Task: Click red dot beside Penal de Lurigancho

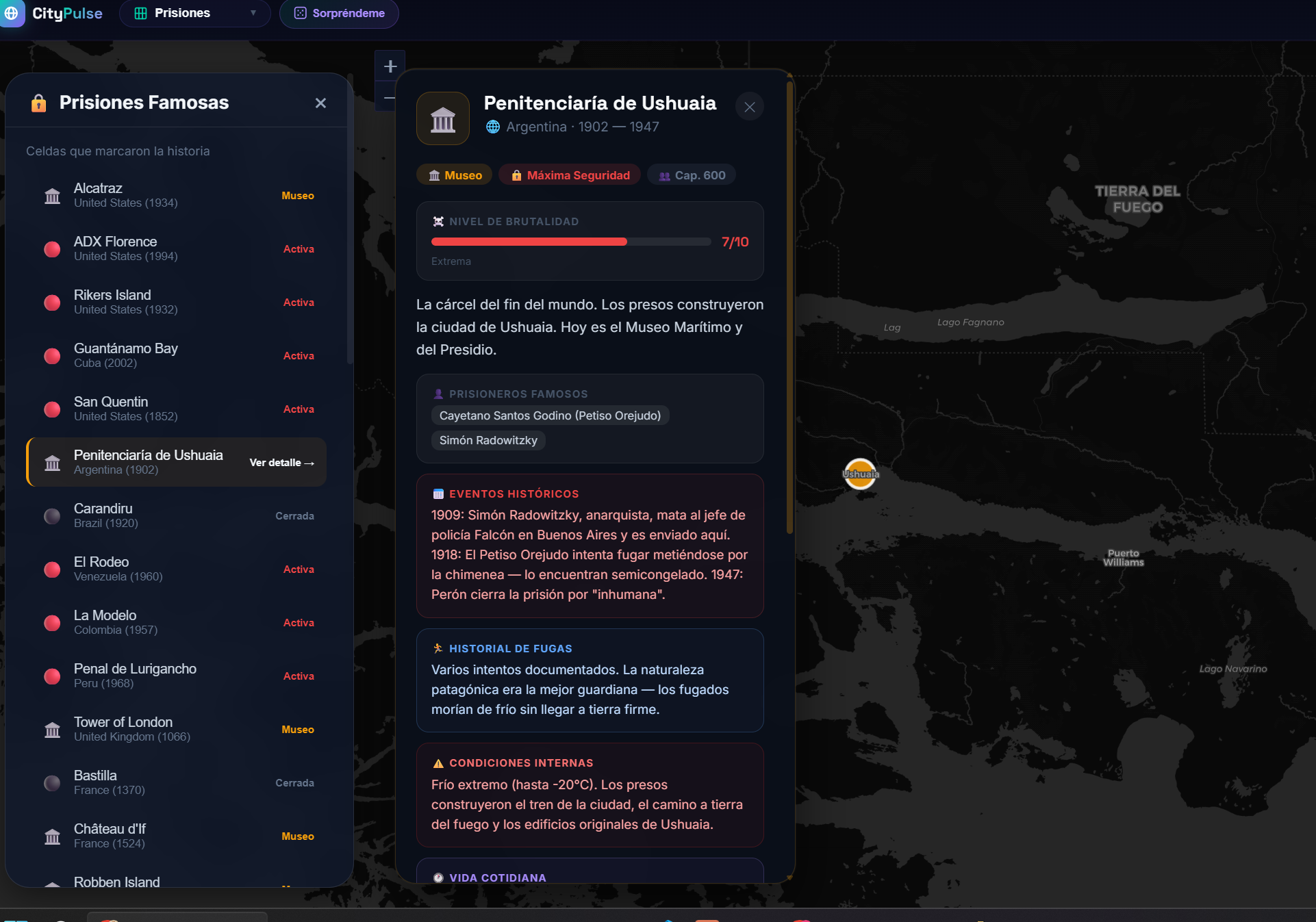Action: pos(52,676)
